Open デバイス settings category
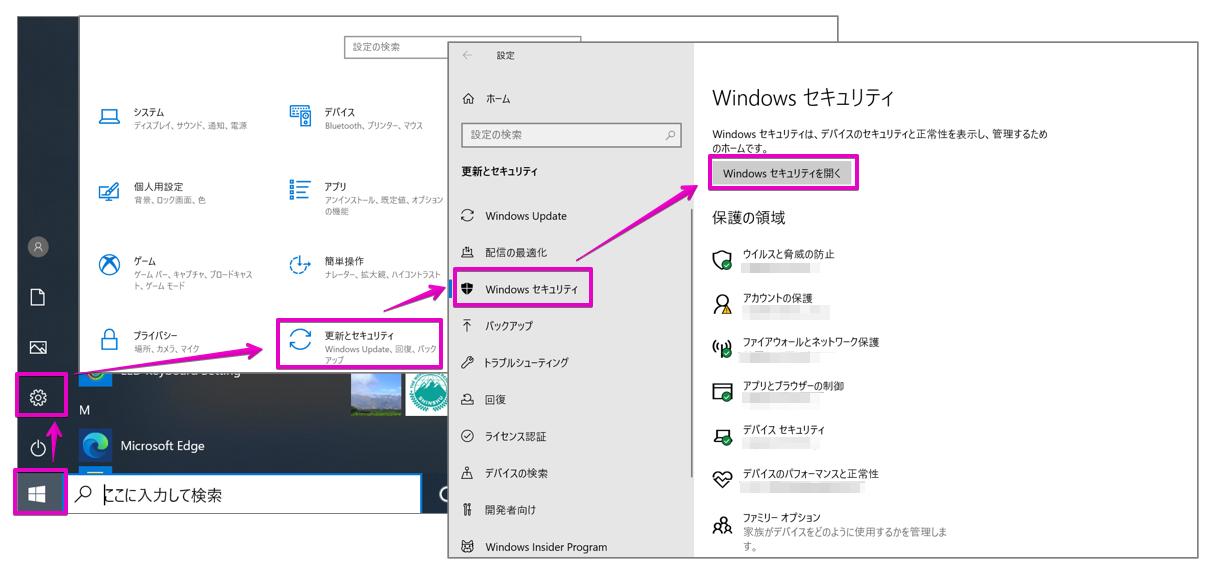The height and width of the screenshot is (573, 1216). [356, 118]
